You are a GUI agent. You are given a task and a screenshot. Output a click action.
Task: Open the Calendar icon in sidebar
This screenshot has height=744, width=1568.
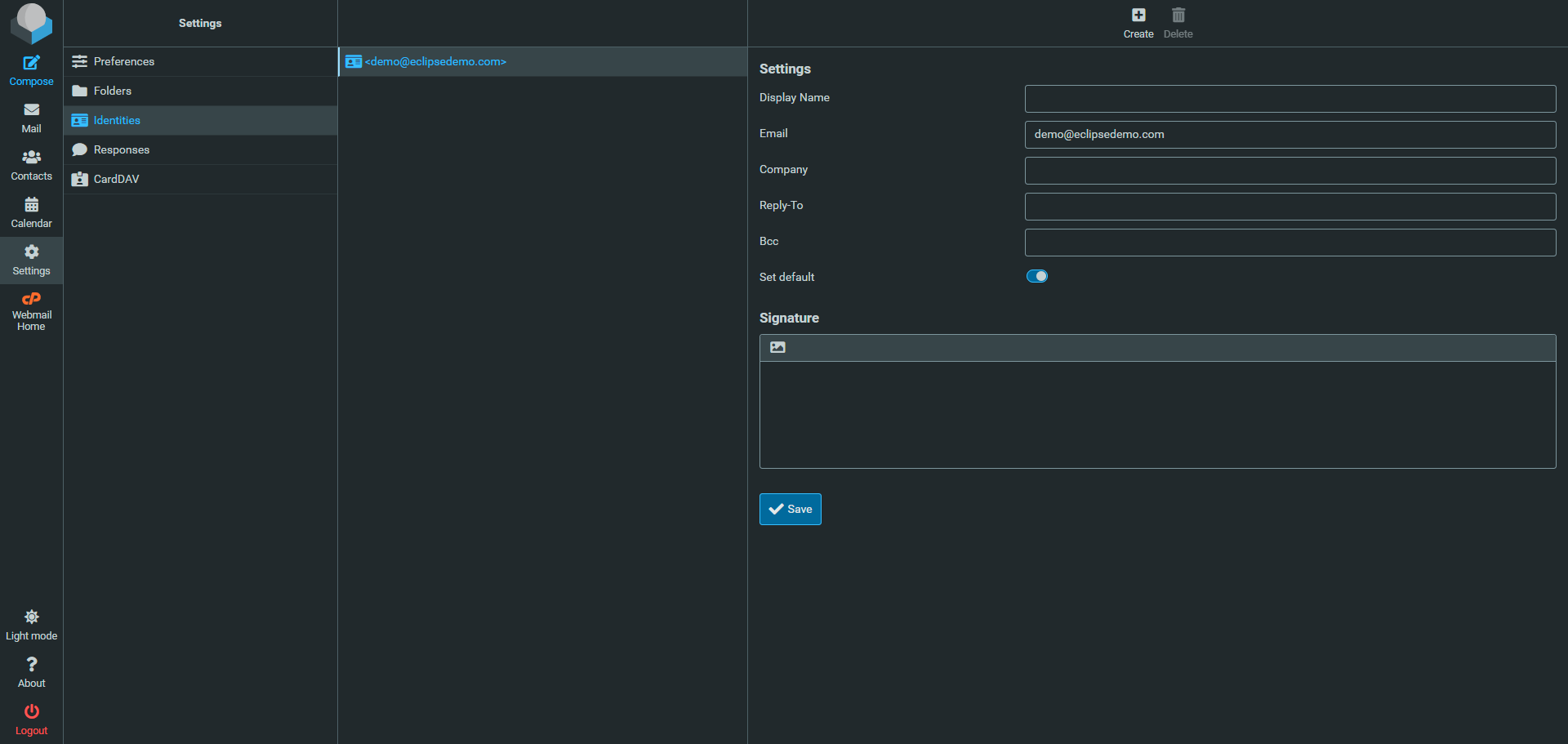click(31, 205)
